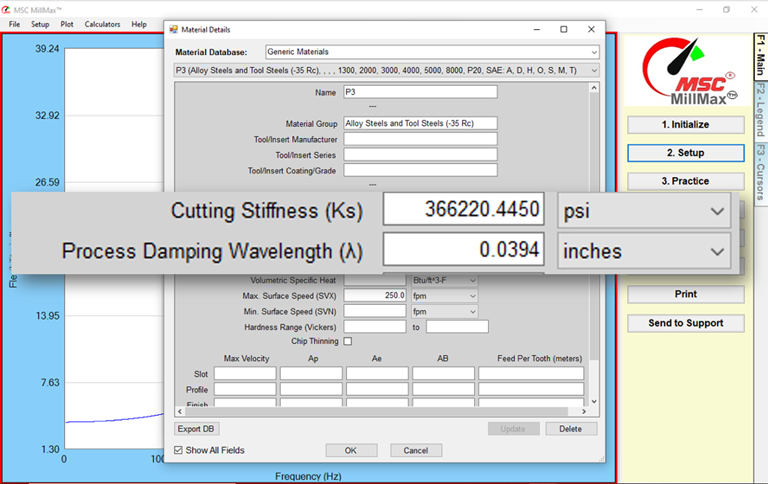Open the File menu
Viewport: 768px width, 484px height.
(x=14, y=24)
